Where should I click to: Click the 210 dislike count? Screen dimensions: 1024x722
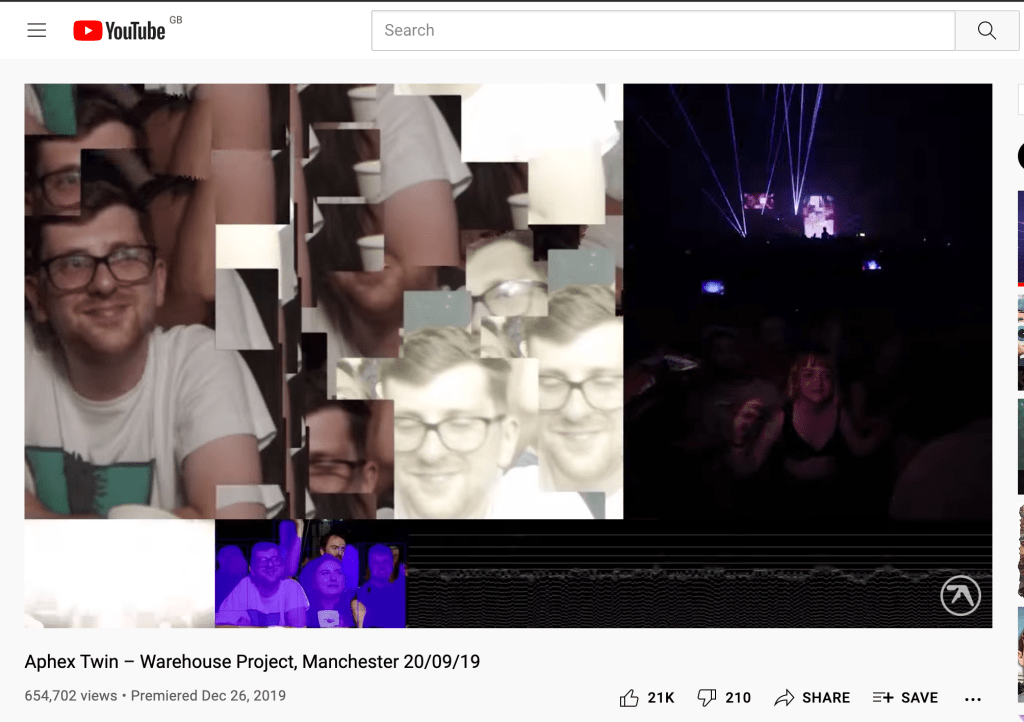click(738, 697)
